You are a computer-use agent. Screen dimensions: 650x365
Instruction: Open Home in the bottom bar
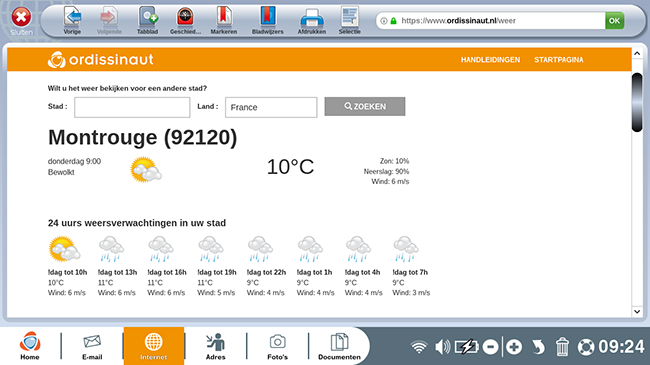pyautogui.click(x=30, y=346)
